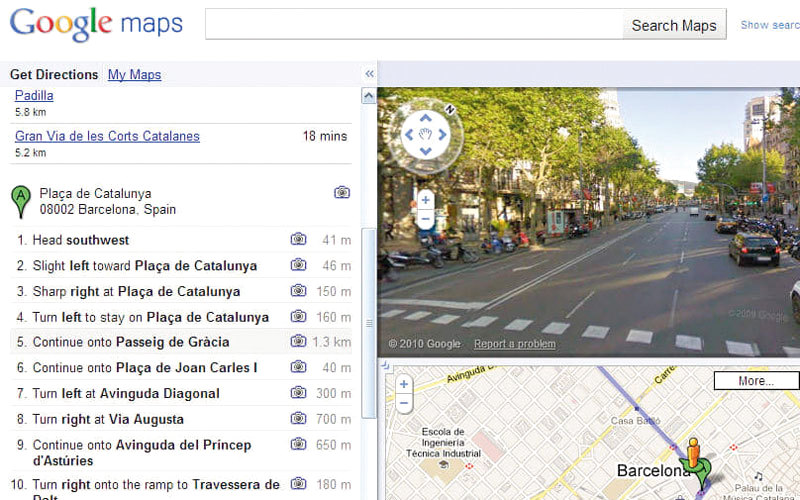Viewport: 800px width, 500px height.
Task: Click camera icon next to Plaça de Catalunya address
Action: (342, 192)
